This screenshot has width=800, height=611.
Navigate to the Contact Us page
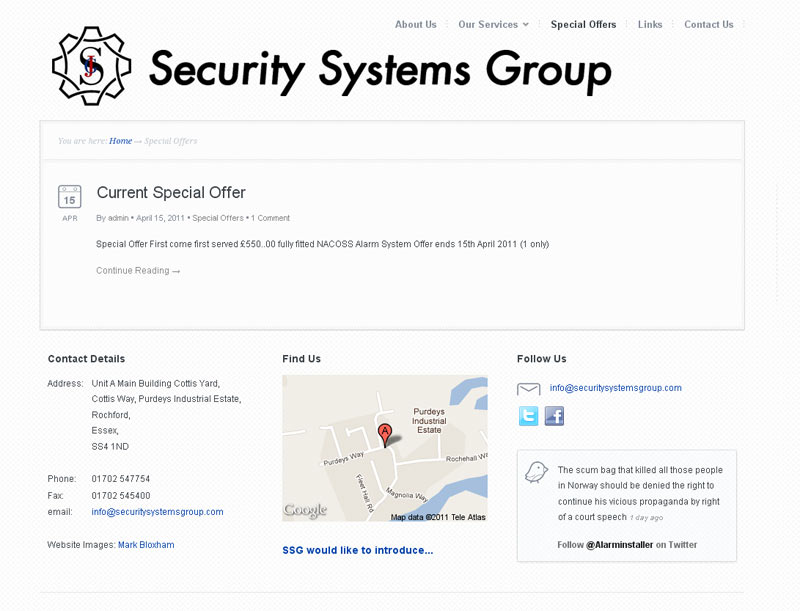708,24
